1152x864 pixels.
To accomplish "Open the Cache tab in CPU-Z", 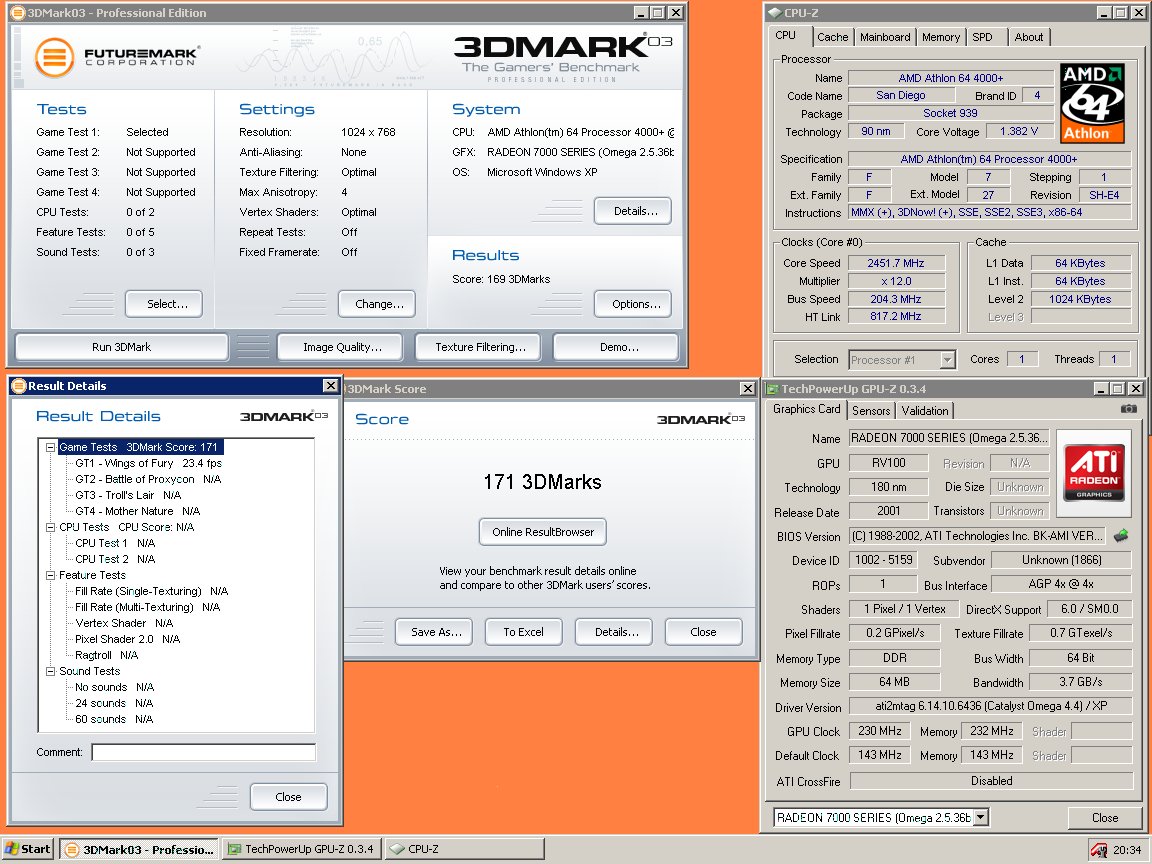I will (832, 37).
